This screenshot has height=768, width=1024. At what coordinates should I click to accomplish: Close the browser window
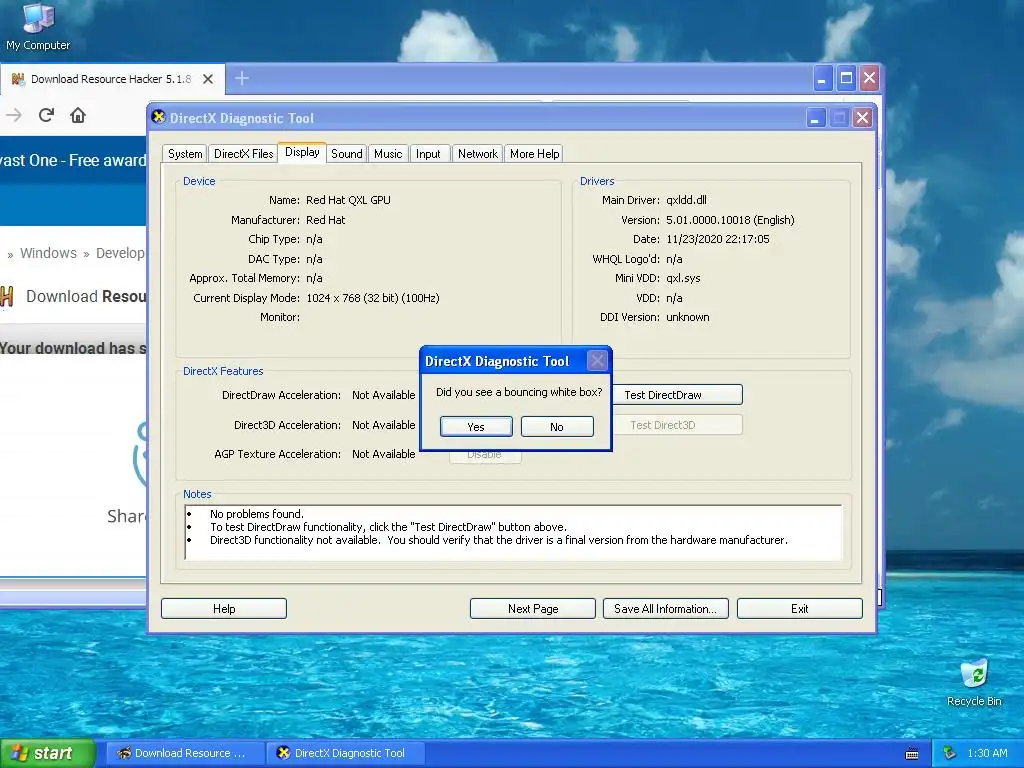coord(869,78)
